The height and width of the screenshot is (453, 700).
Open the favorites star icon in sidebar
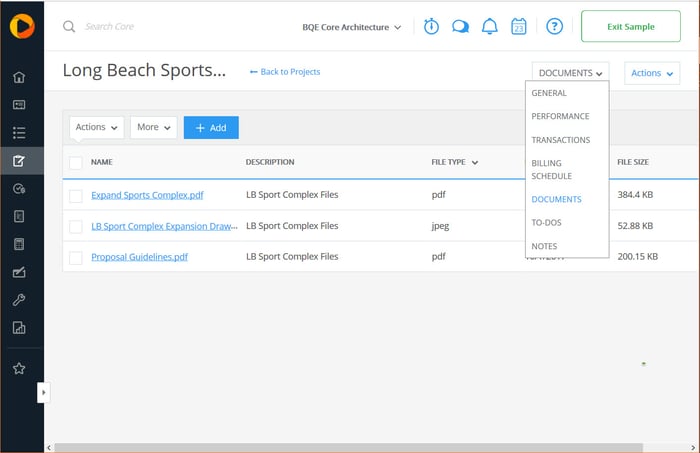19,368
